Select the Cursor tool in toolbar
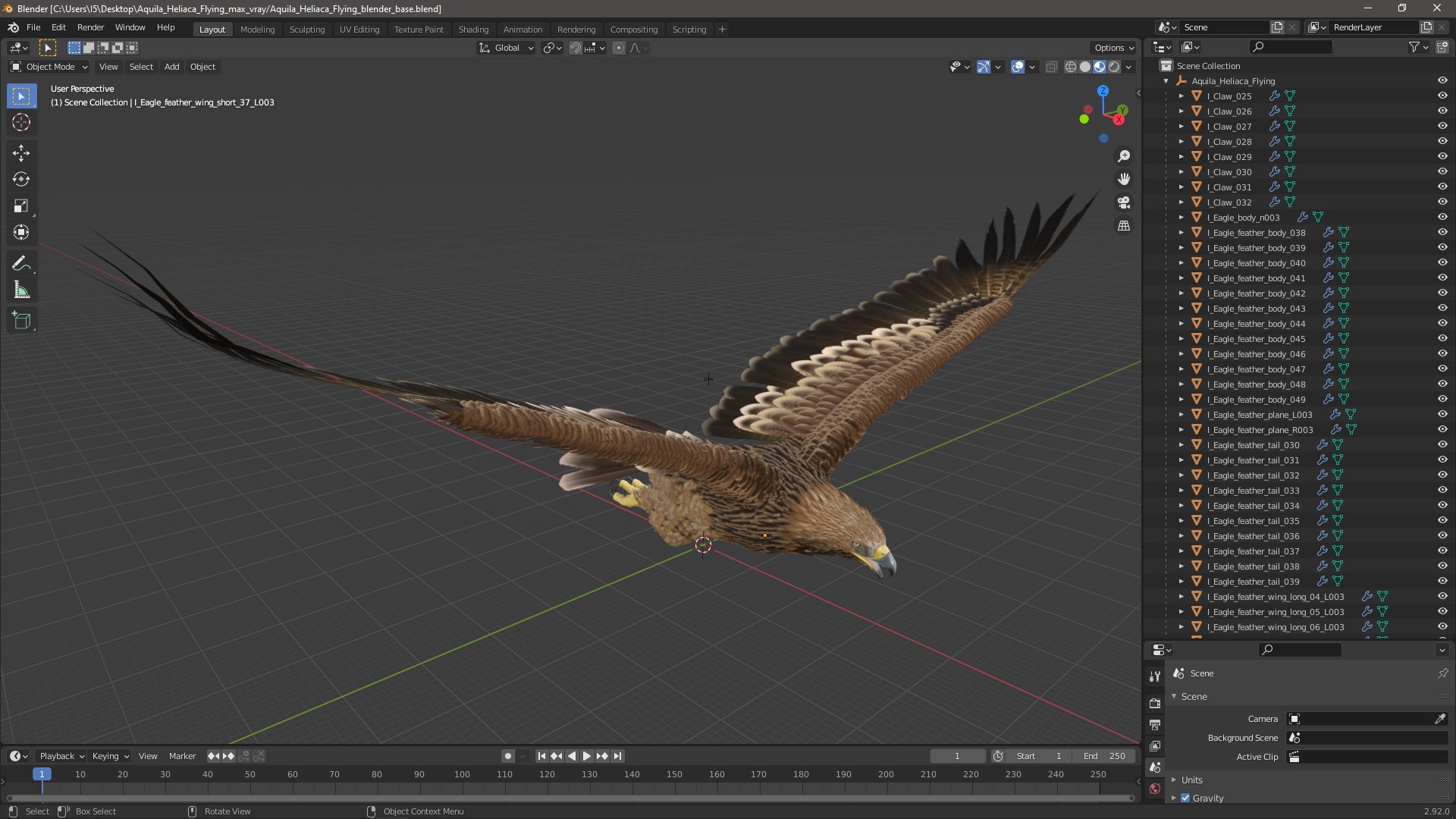 tap(21, 122)
